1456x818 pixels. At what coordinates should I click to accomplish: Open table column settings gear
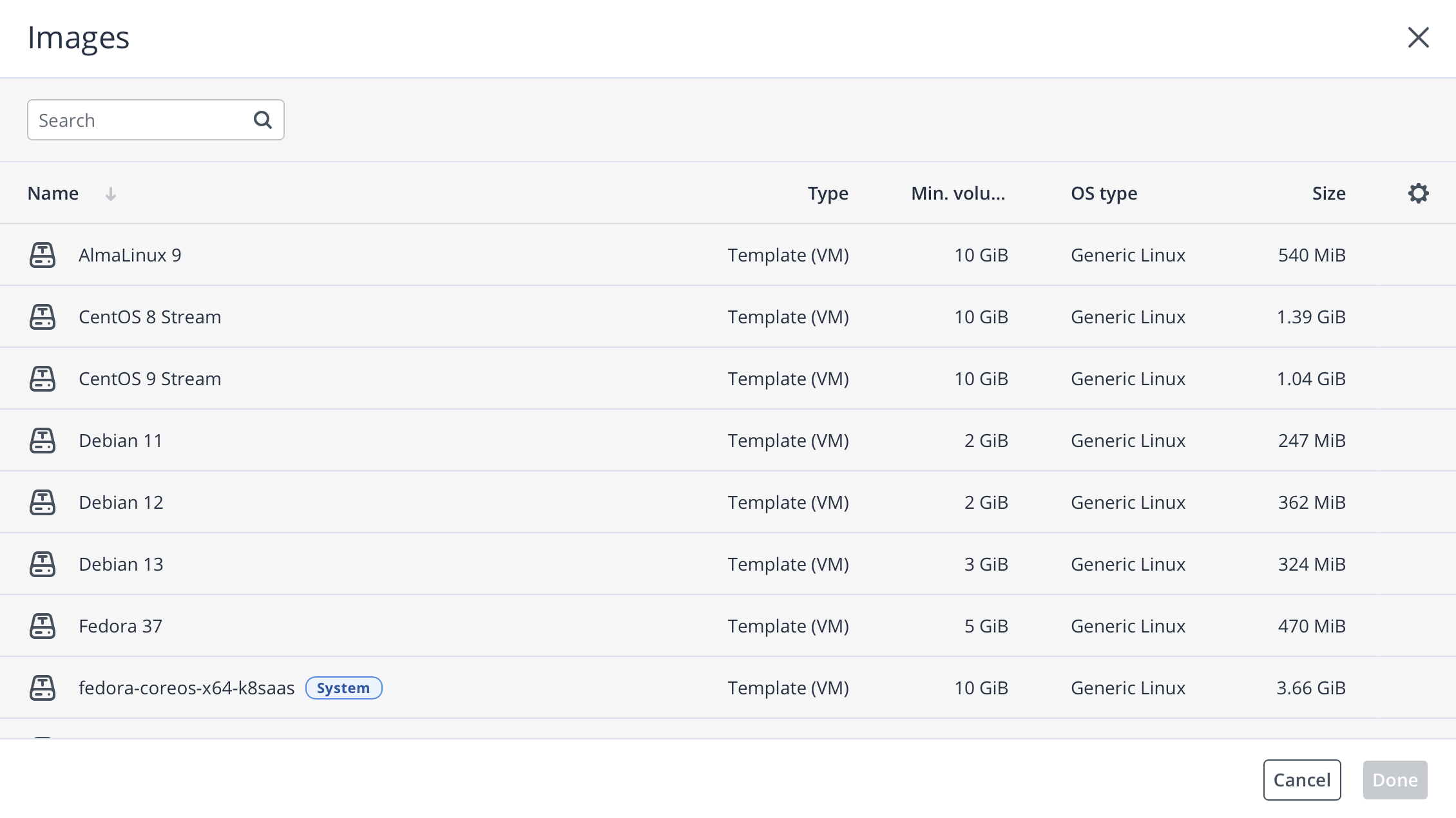click(1418, 193)
